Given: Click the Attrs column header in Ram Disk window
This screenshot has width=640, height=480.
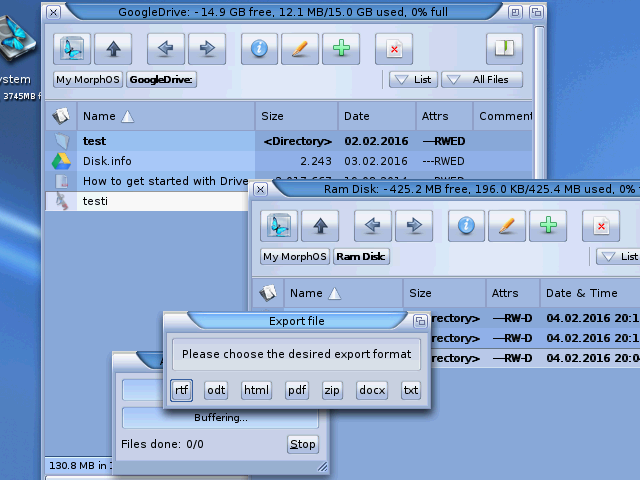Looking at the screenshot, I should click(x=513, y=293).
